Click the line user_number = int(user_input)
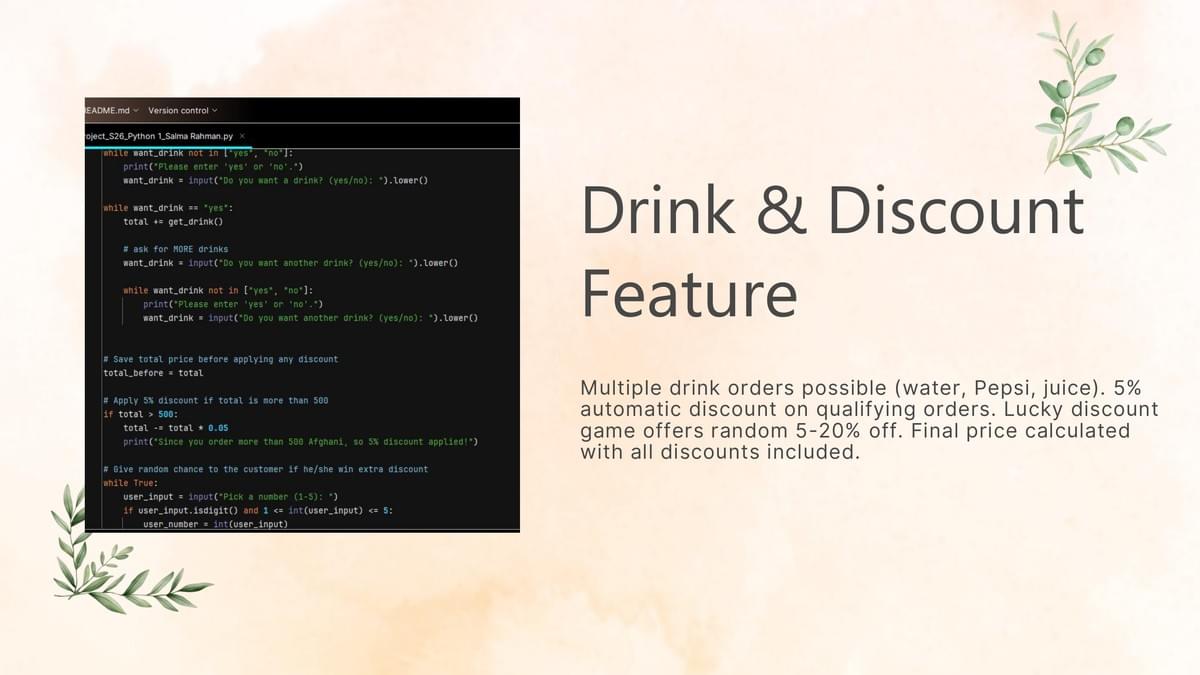 click(x=215, y=524)
